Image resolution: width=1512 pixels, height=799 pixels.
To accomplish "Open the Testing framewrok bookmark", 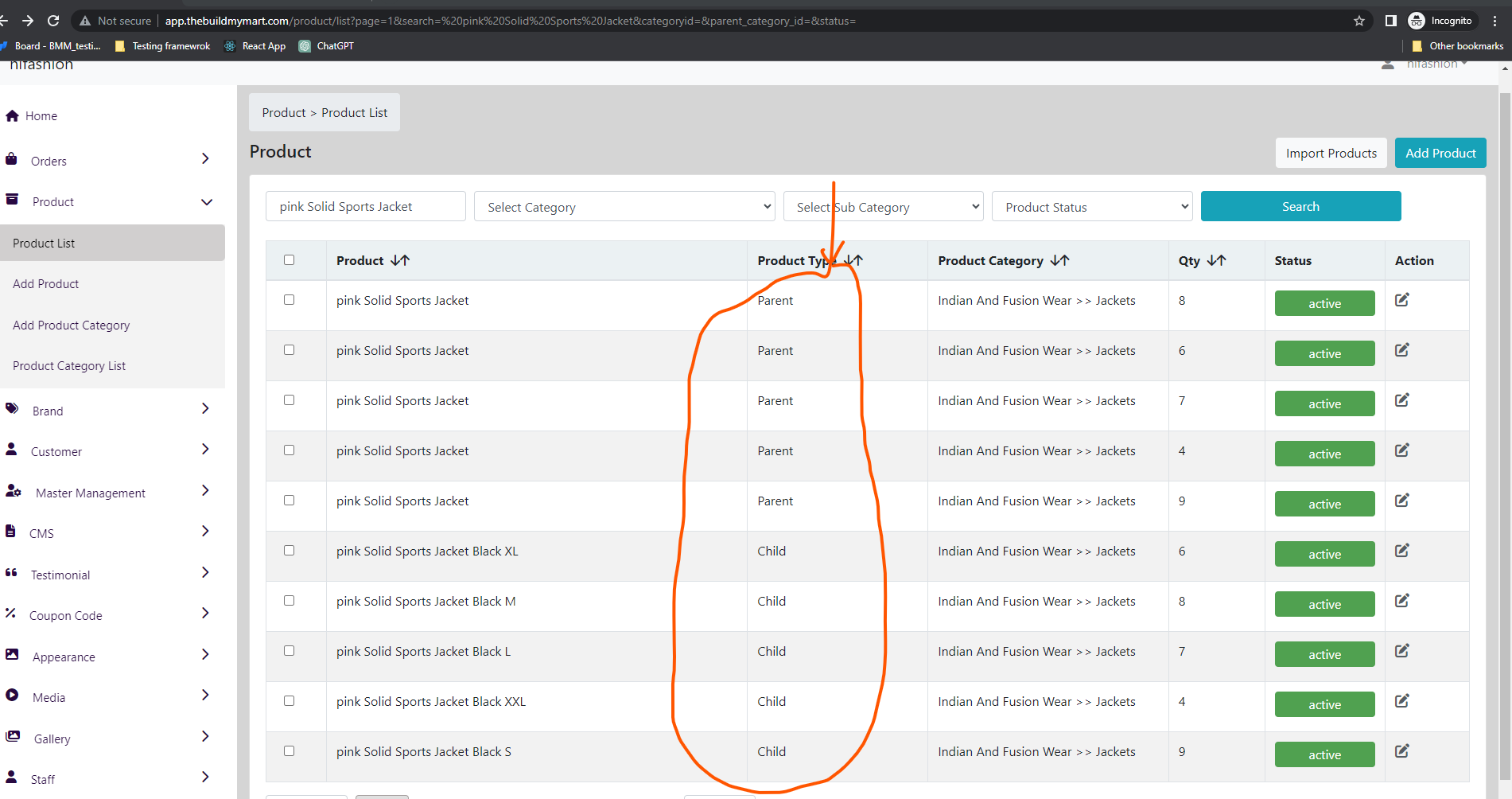I will click(163, 46).
